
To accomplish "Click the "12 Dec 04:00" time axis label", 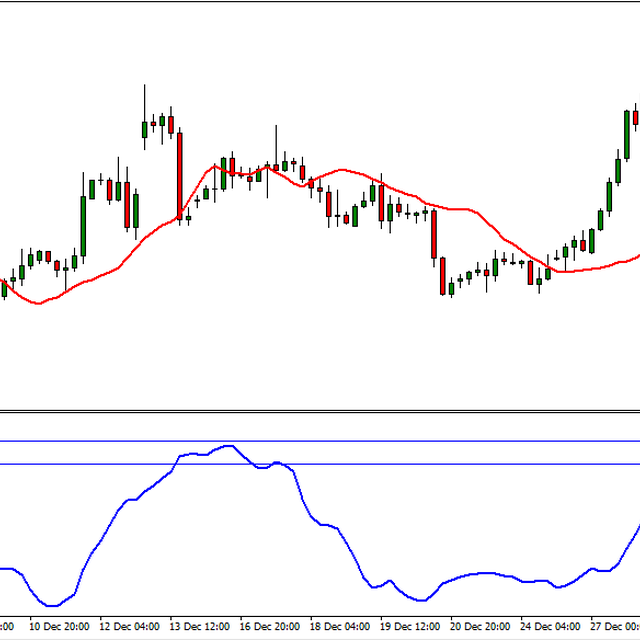I will (x=130, y=628).
